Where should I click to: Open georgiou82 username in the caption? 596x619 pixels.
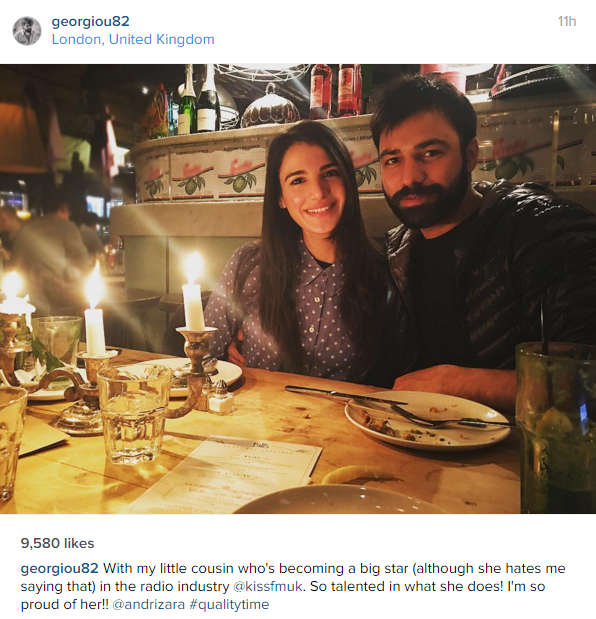click(x=59, y=568)
